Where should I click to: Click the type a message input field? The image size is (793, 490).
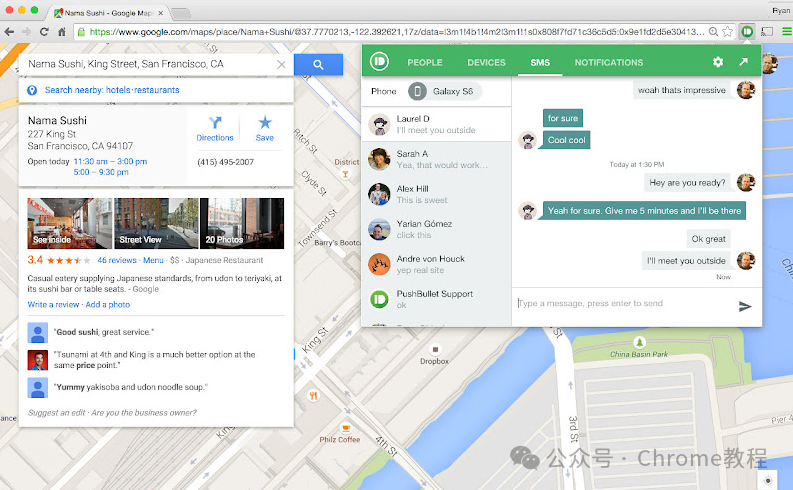[x=625, y=303]
